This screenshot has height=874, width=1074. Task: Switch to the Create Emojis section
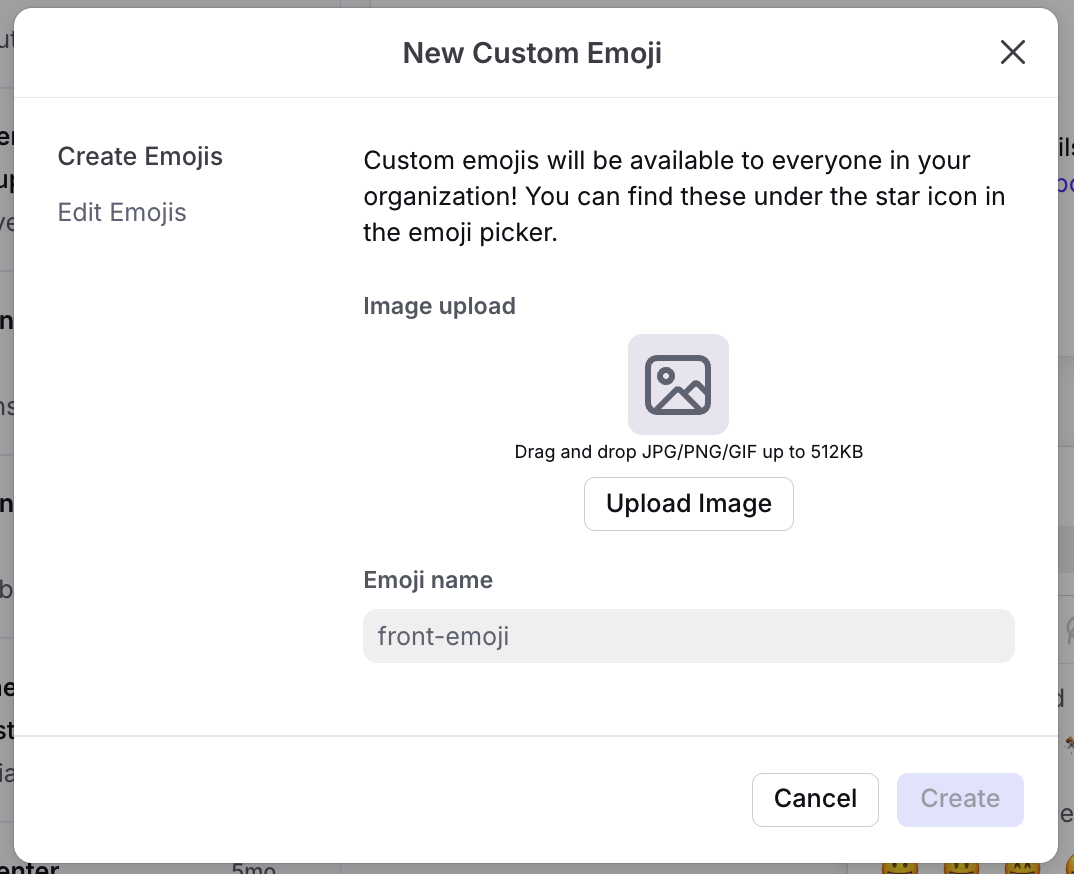tap(140, 157)
